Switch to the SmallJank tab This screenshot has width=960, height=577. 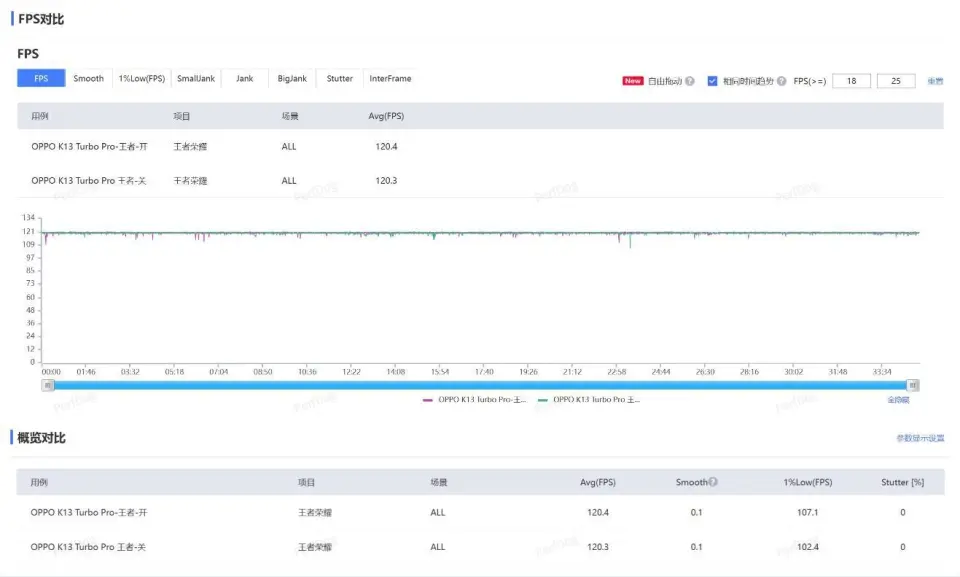pyautogui.click(x=196, y=79)
